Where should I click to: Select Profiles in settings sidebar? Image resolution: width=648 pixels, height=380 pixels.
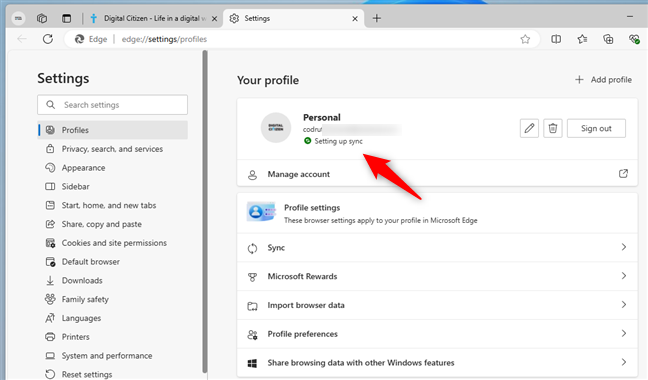pyautogui.click(x=112, y=130)
